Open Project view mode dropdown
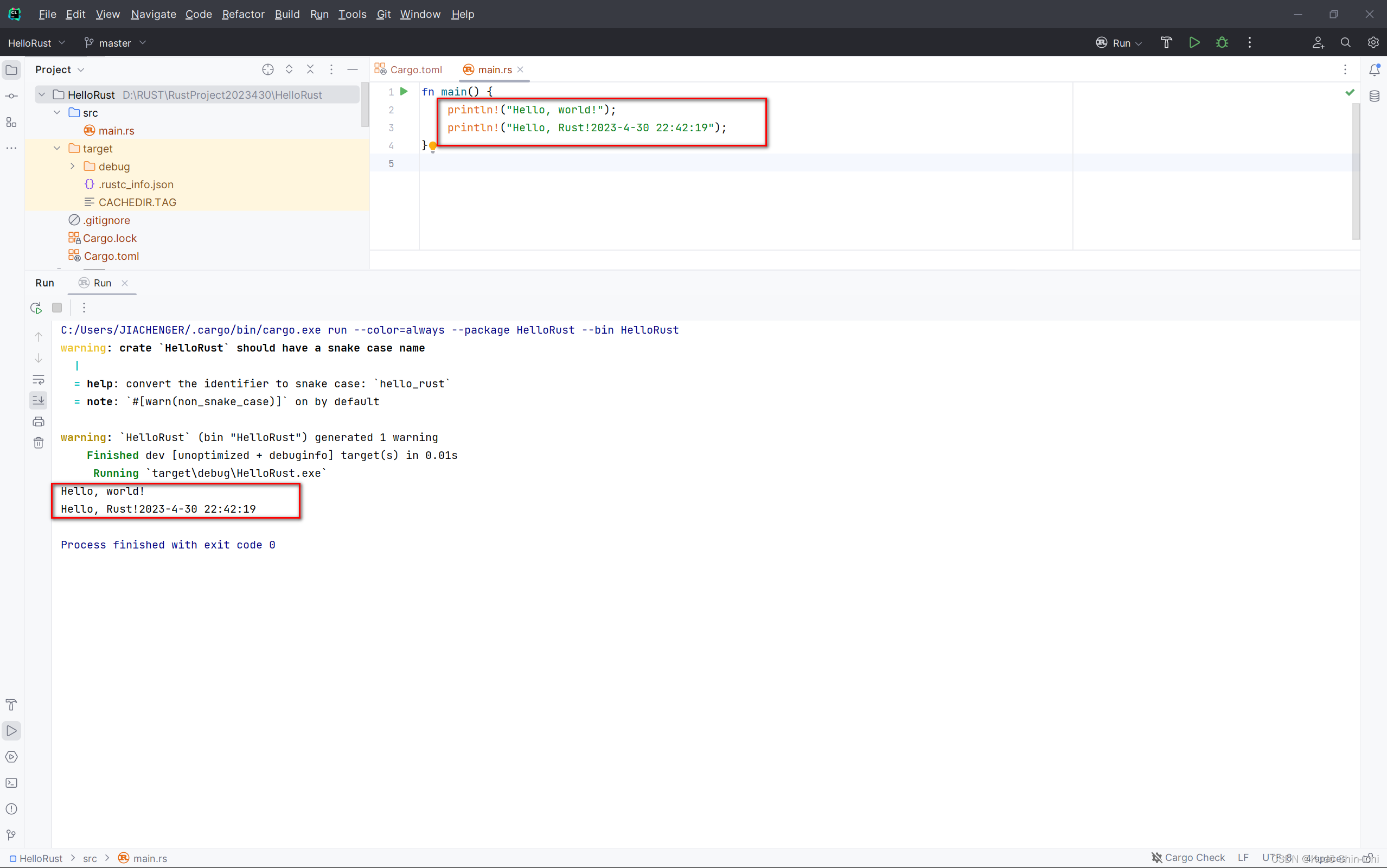The height and width of the screenshot is (868, 1387). [60, 69]
